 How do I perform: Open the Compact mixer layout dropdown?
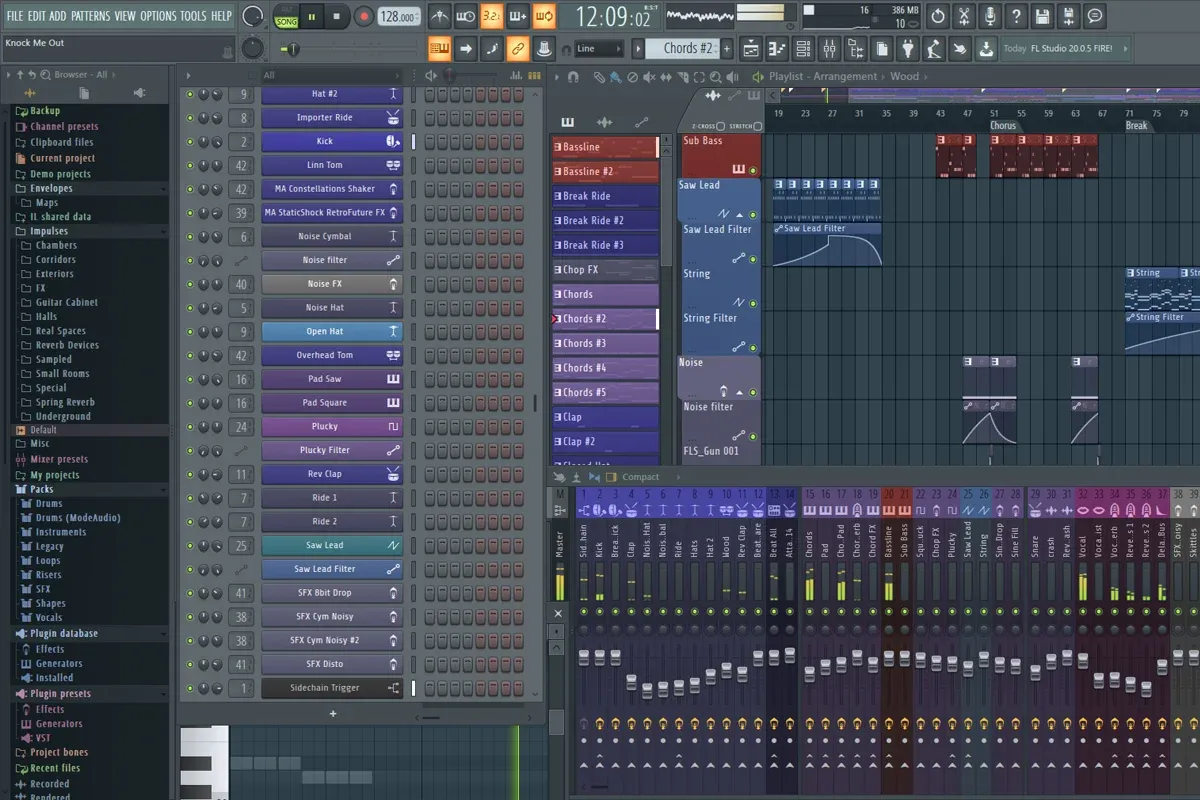point(640,477)
